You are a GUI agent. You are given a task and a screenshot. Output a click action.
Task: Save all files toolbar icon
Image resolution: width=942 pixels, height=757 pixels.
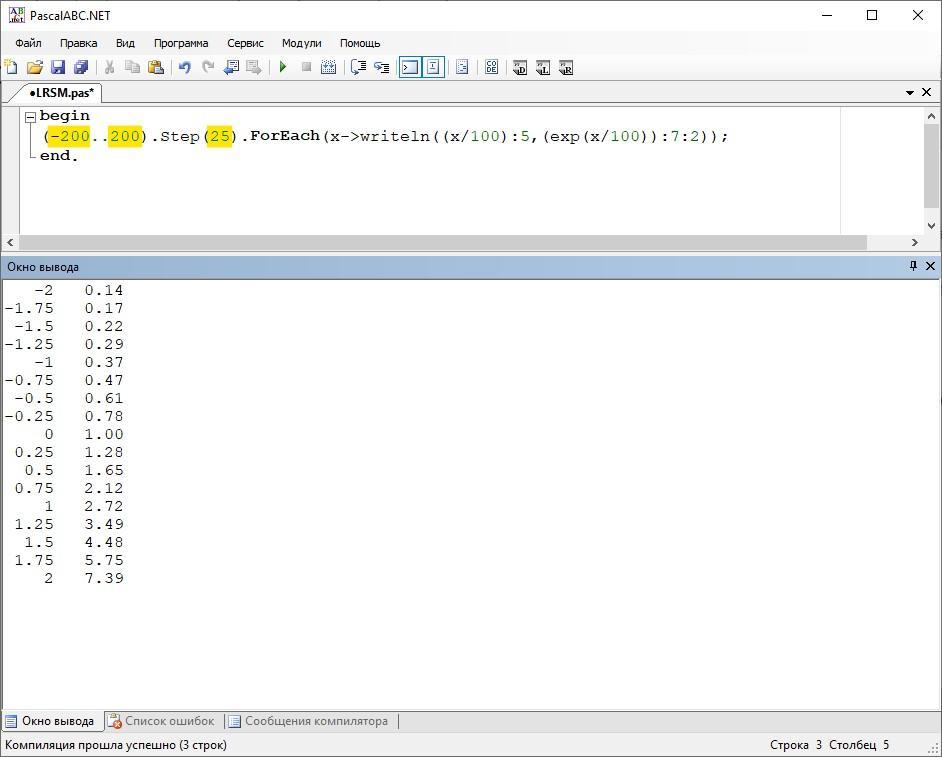pyautogui.click(x=81, y=67)
